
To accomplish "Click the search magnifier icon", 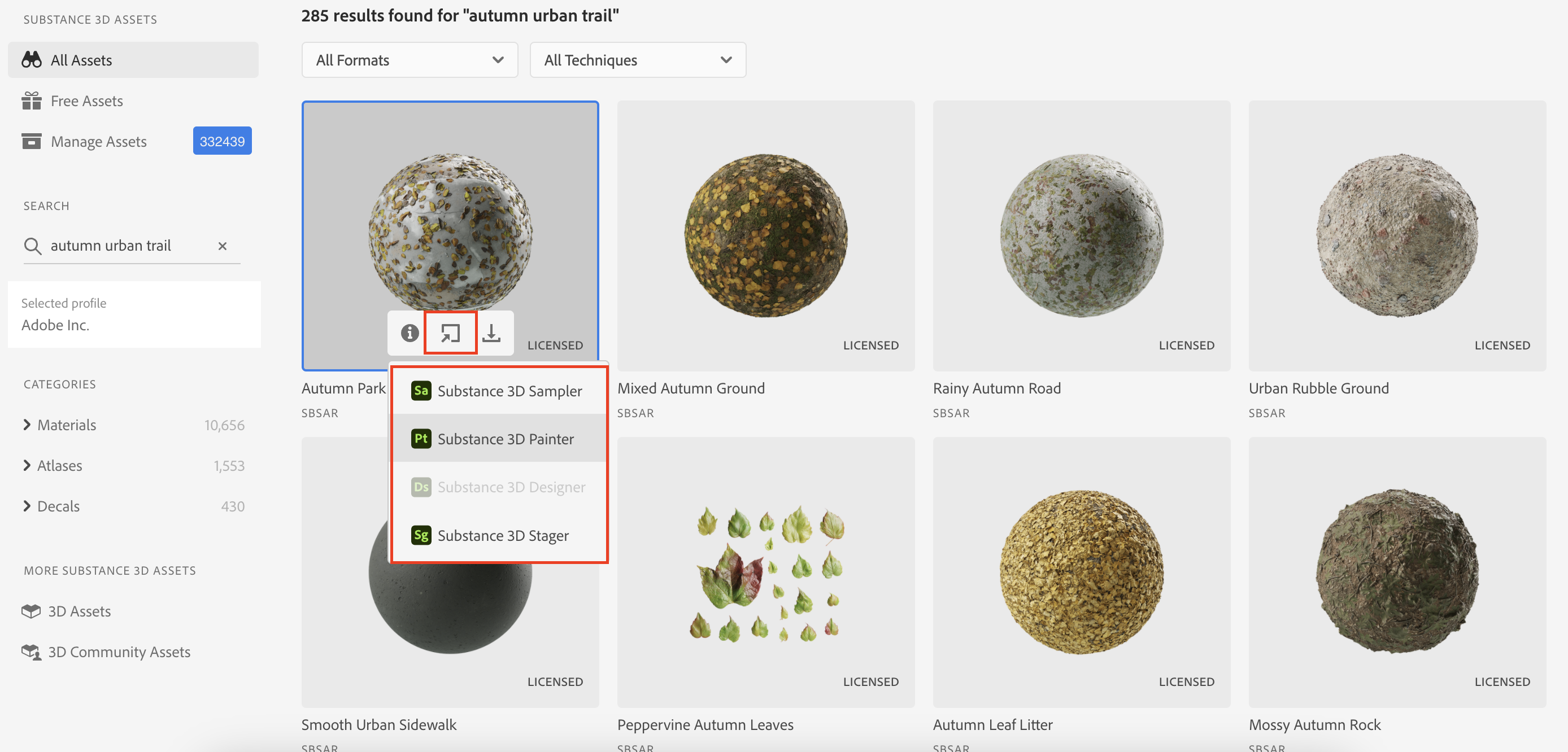I will 33,246.
